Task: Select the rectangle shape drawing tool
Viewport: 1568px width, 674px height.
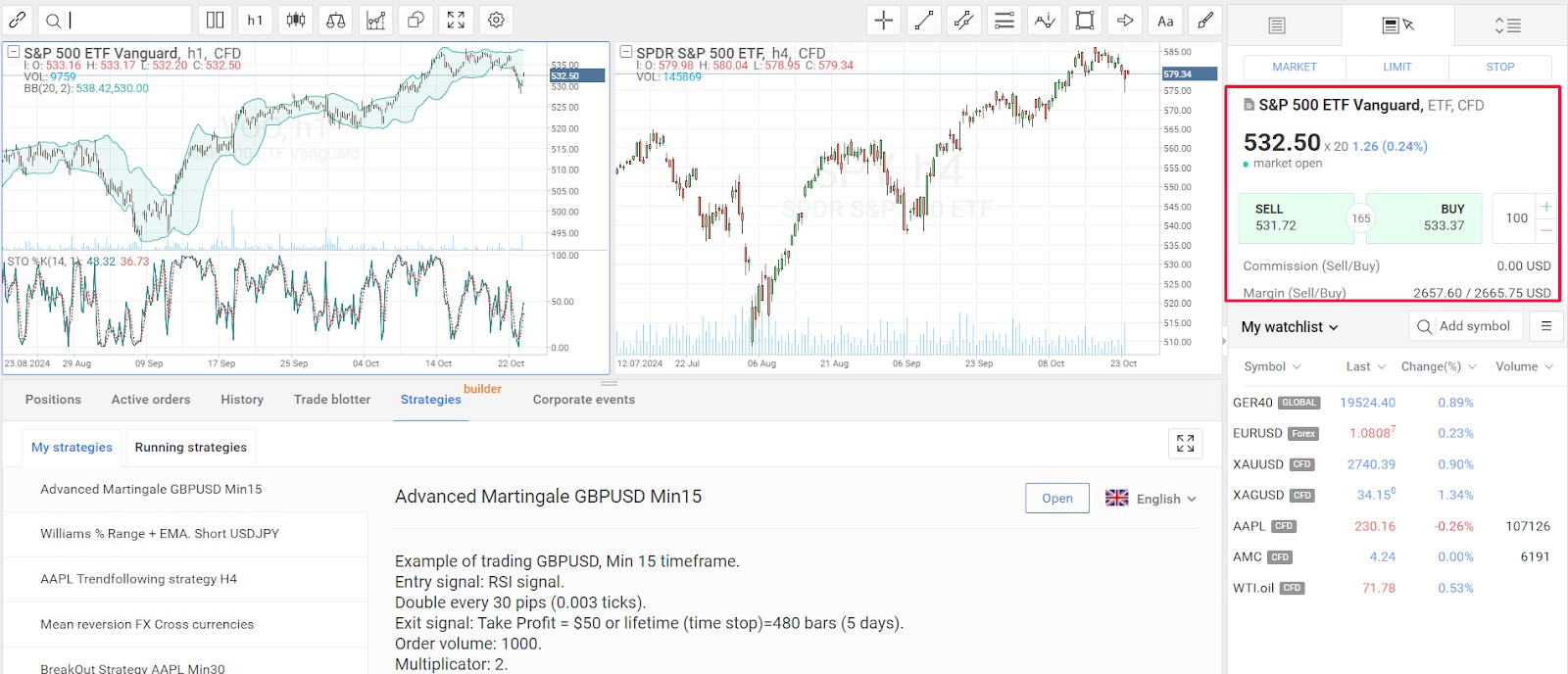Action: point(1085,21)
